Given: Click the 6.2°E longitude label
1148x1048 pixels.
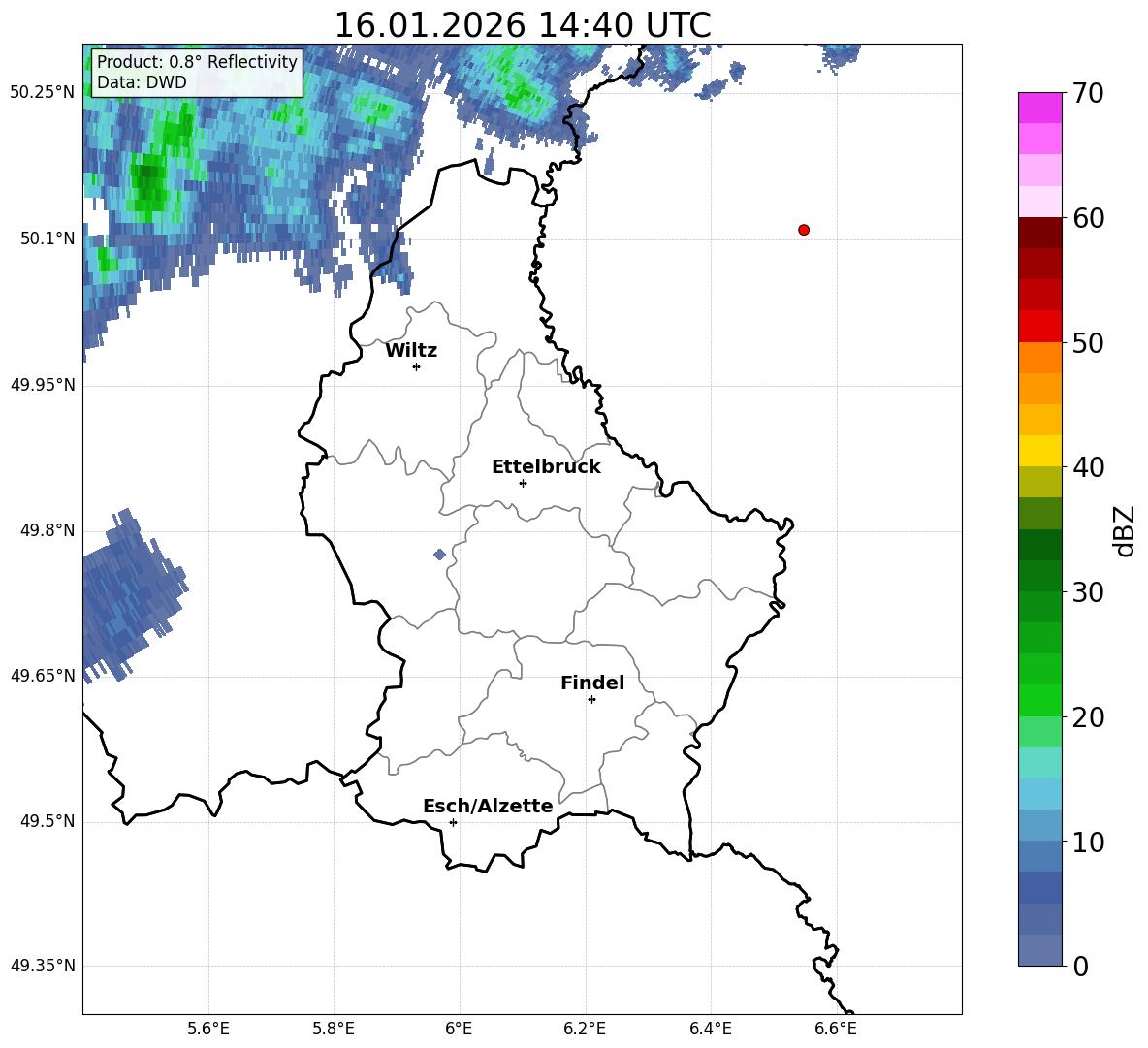Looking at the screenshot, I should pyautogui.click(x=585, y=1029).
